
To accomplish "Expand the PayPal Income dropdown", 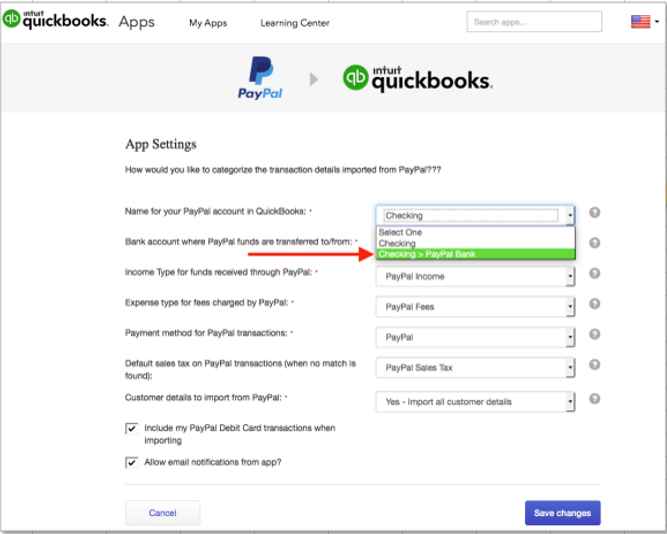I will coord(475,277).
